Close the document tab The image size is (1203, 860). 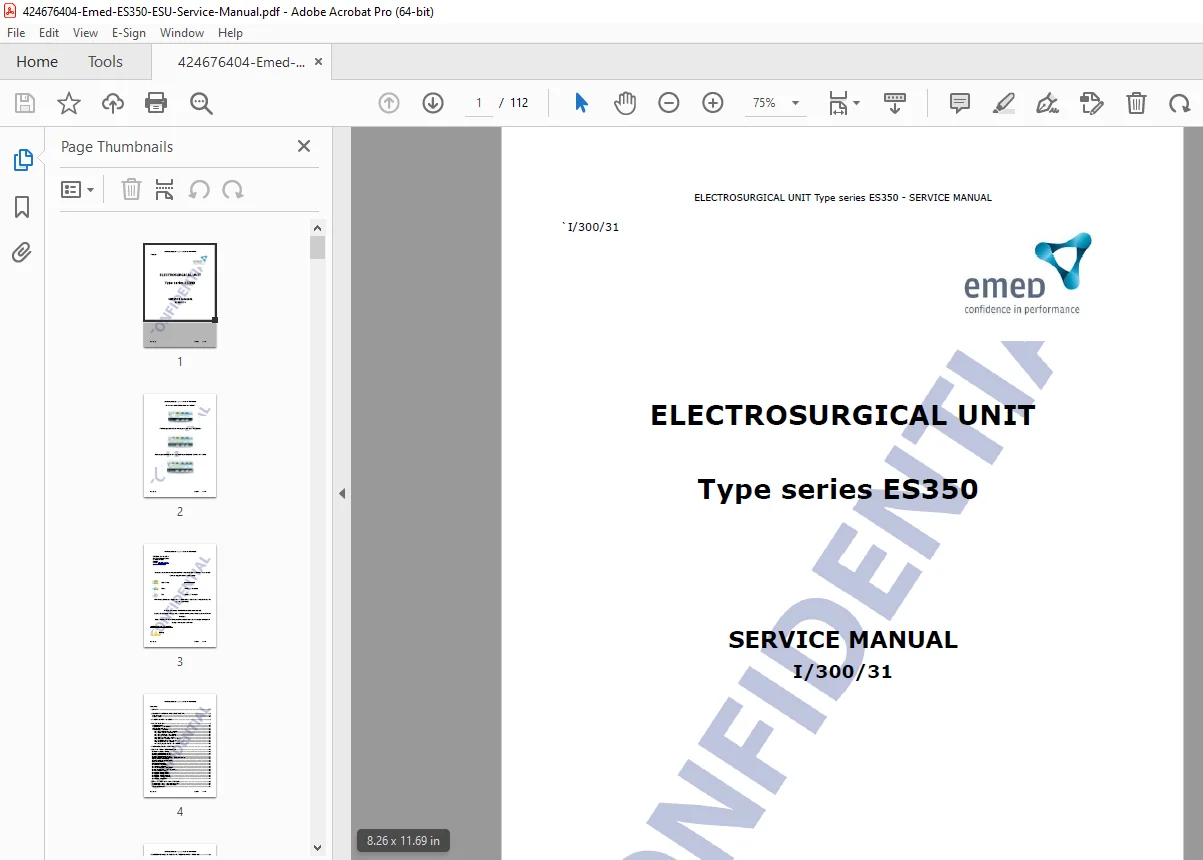tap(318, 62)
